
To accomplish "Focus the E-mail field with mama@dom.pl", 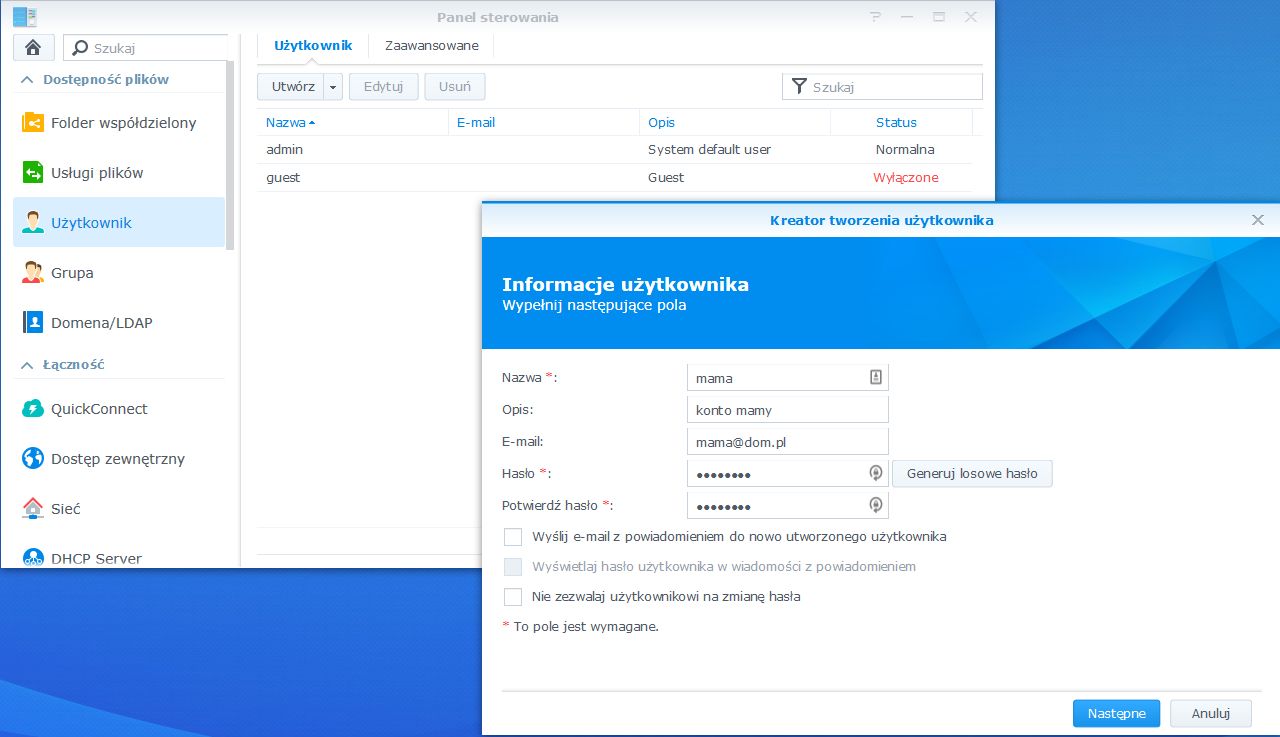I will pos(788,442).
